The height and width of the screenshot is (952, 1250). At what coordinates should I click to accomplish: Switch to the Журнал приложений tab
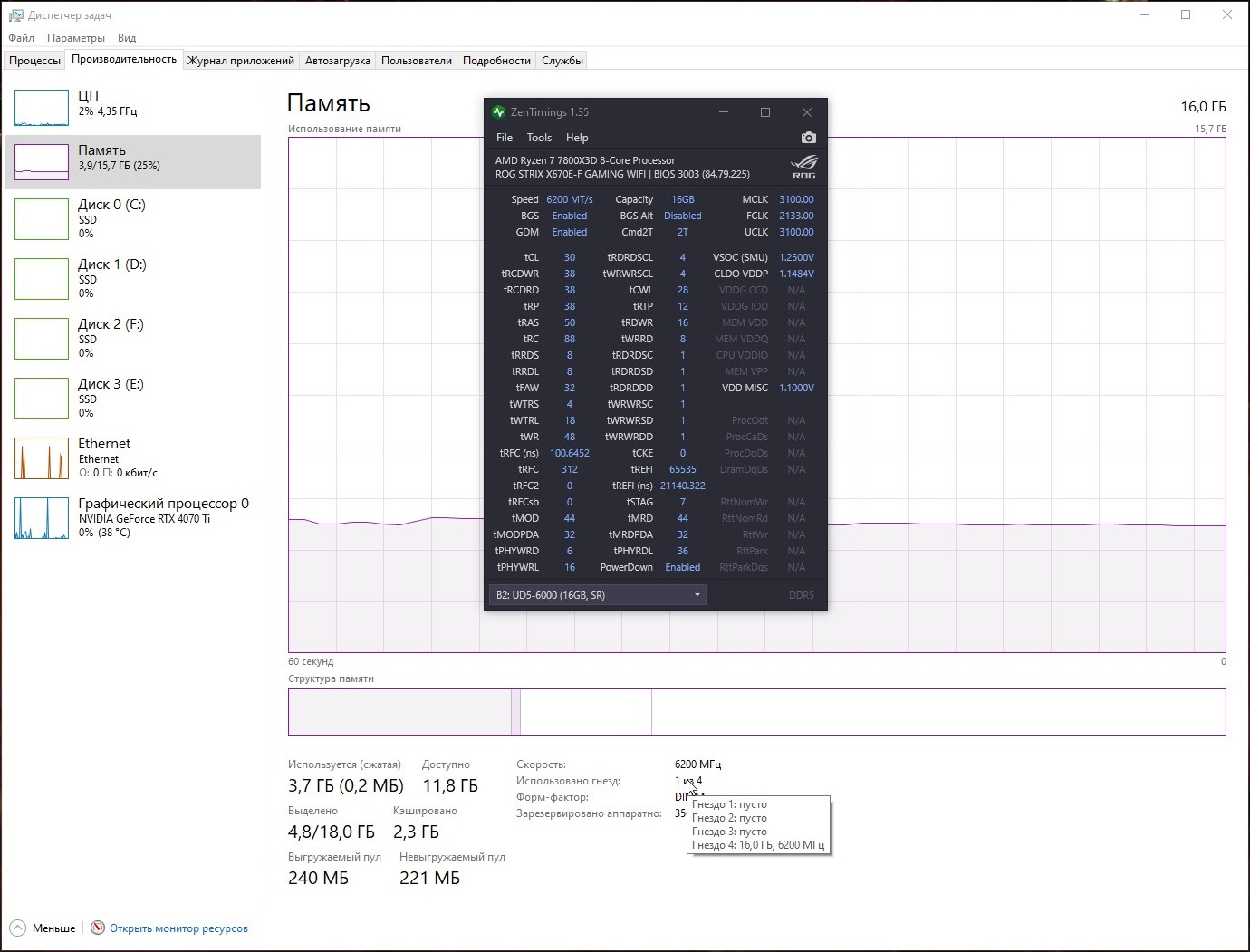click(x=241, y=61)
